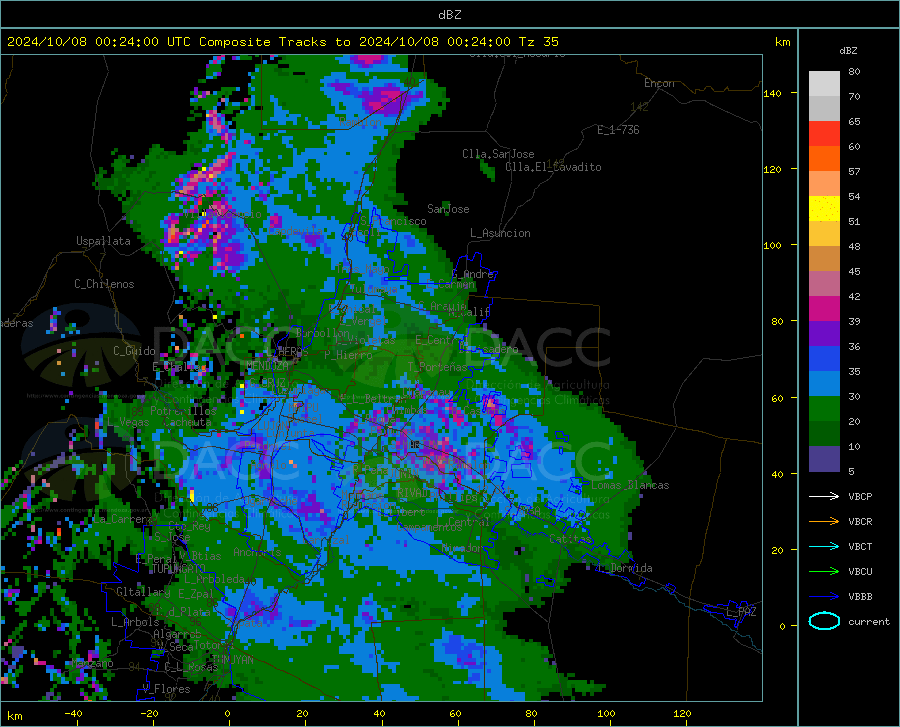Viewport: 900px width, 727px height.
Task: Click the 'La_Carrera' place label
Action: 123,519
